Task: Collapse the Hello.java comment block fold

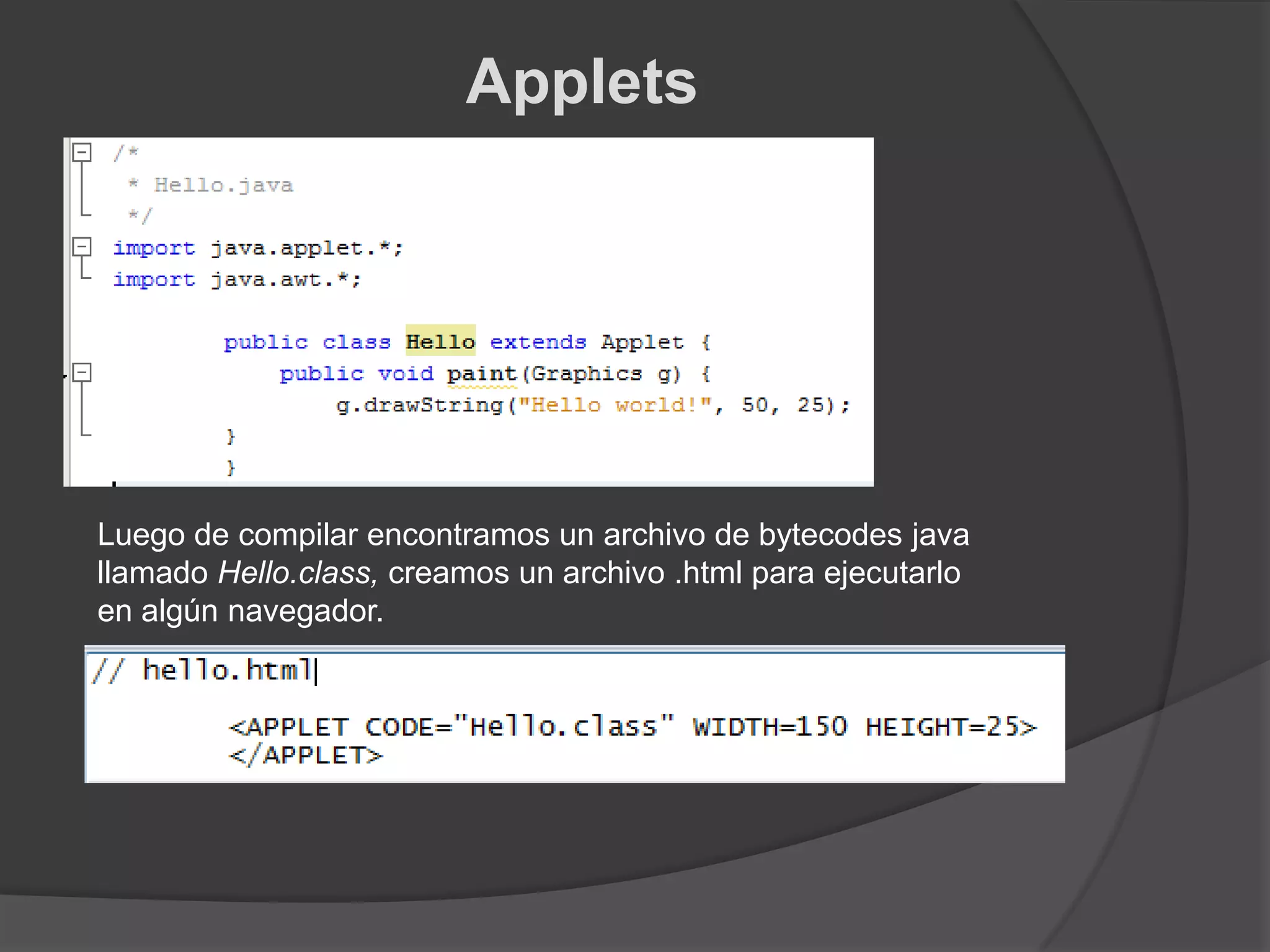Action: 82,152
